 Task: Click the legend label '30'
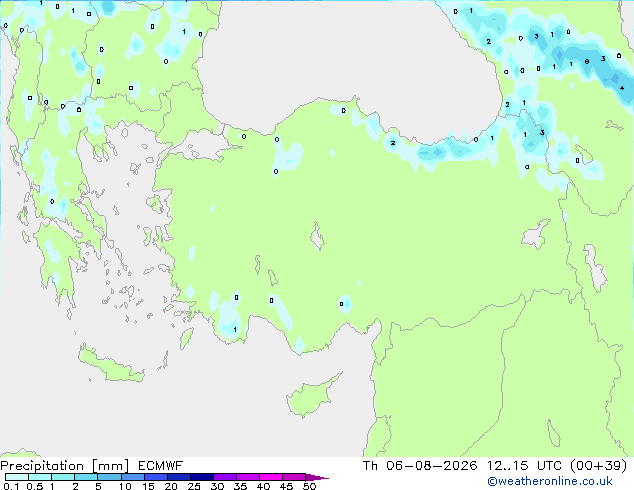[x=217, y=486]
